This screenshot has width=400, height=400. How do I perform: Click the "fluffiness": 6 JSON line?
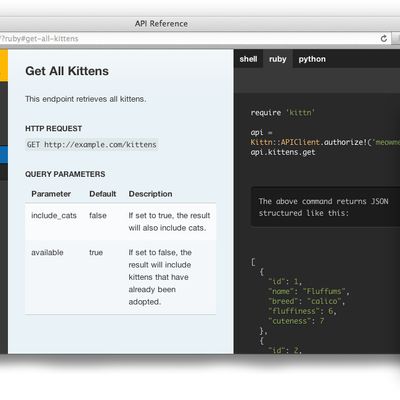tap(302, 311)
